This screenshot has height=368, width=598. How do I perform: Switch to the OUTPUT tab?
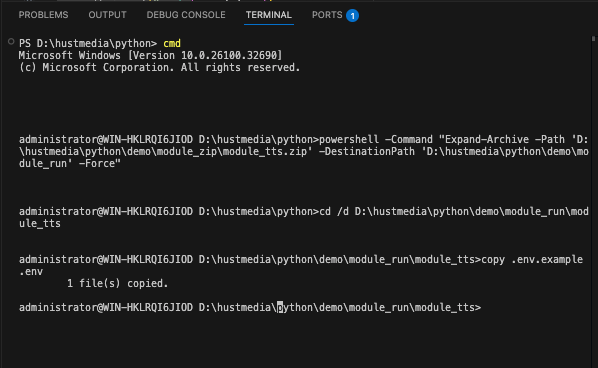click(107, 15)
